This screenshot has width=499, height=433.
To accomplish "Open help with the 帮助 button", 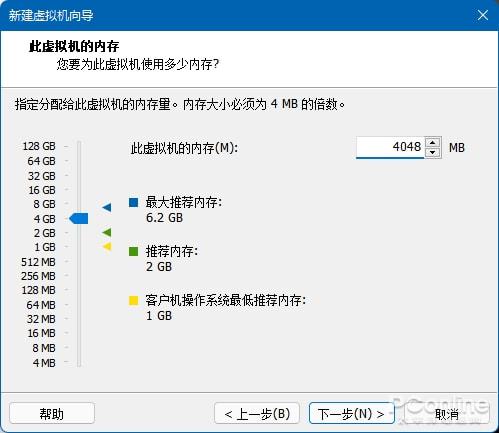I will pyautogui.click(x=52, y=414).
